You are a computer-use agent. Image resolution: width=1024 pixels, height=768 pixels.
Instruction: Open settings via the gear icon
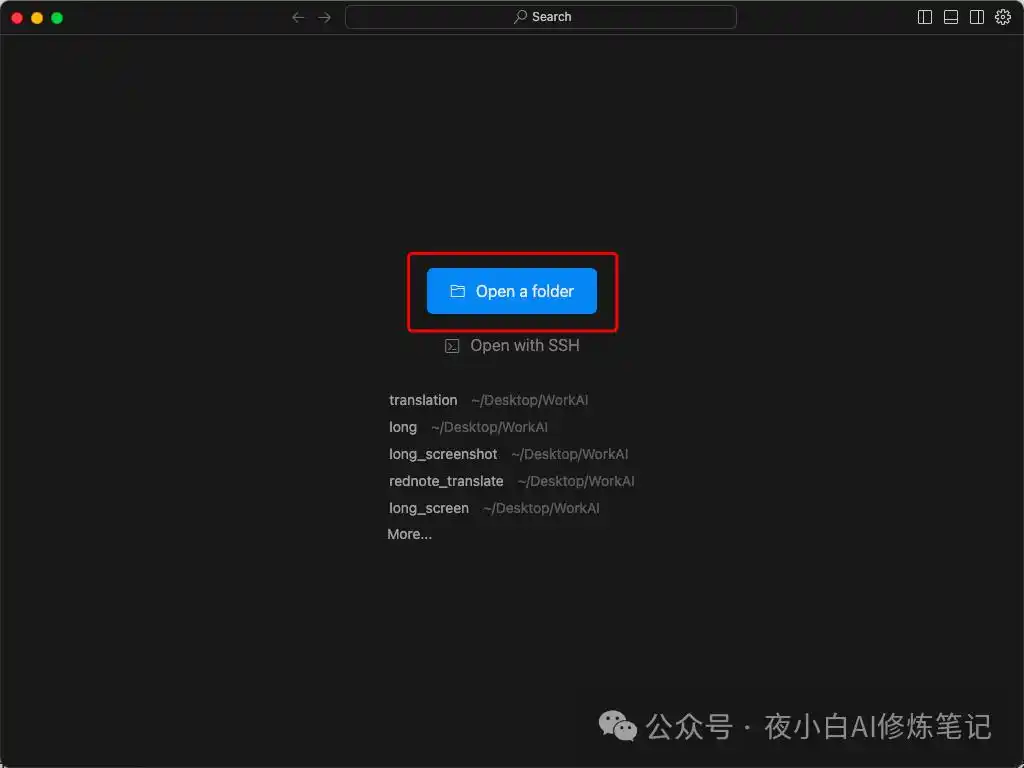1002,16
